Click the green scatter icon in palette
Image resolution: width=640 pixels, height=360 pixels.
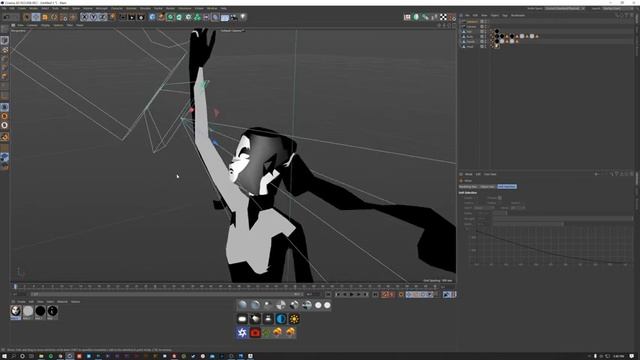click(x=267, y=332)
